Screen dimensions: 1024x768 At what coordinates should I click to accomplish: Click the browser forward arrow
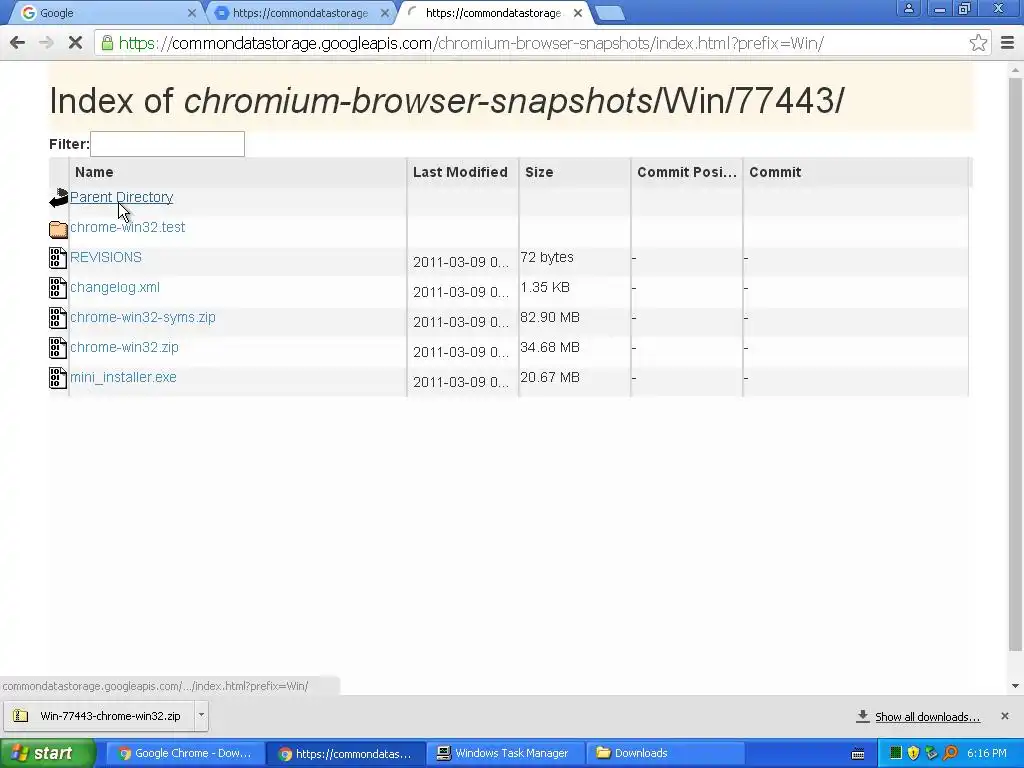(46, 43)
